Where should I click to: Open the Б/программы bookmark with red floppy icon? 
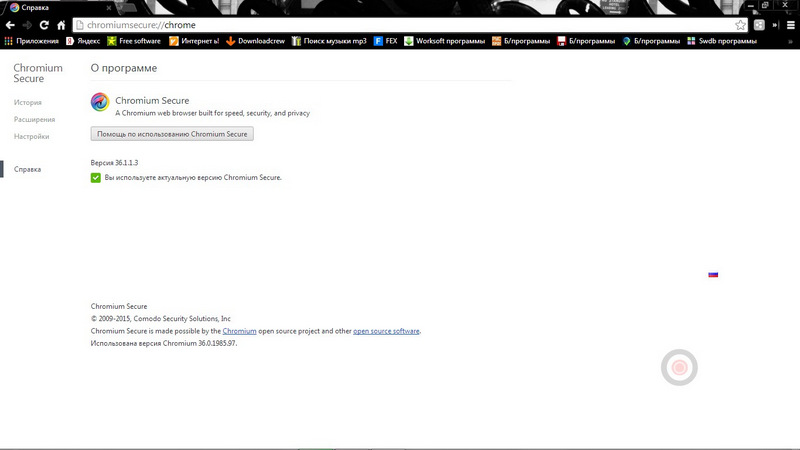[x=586, y=41]
